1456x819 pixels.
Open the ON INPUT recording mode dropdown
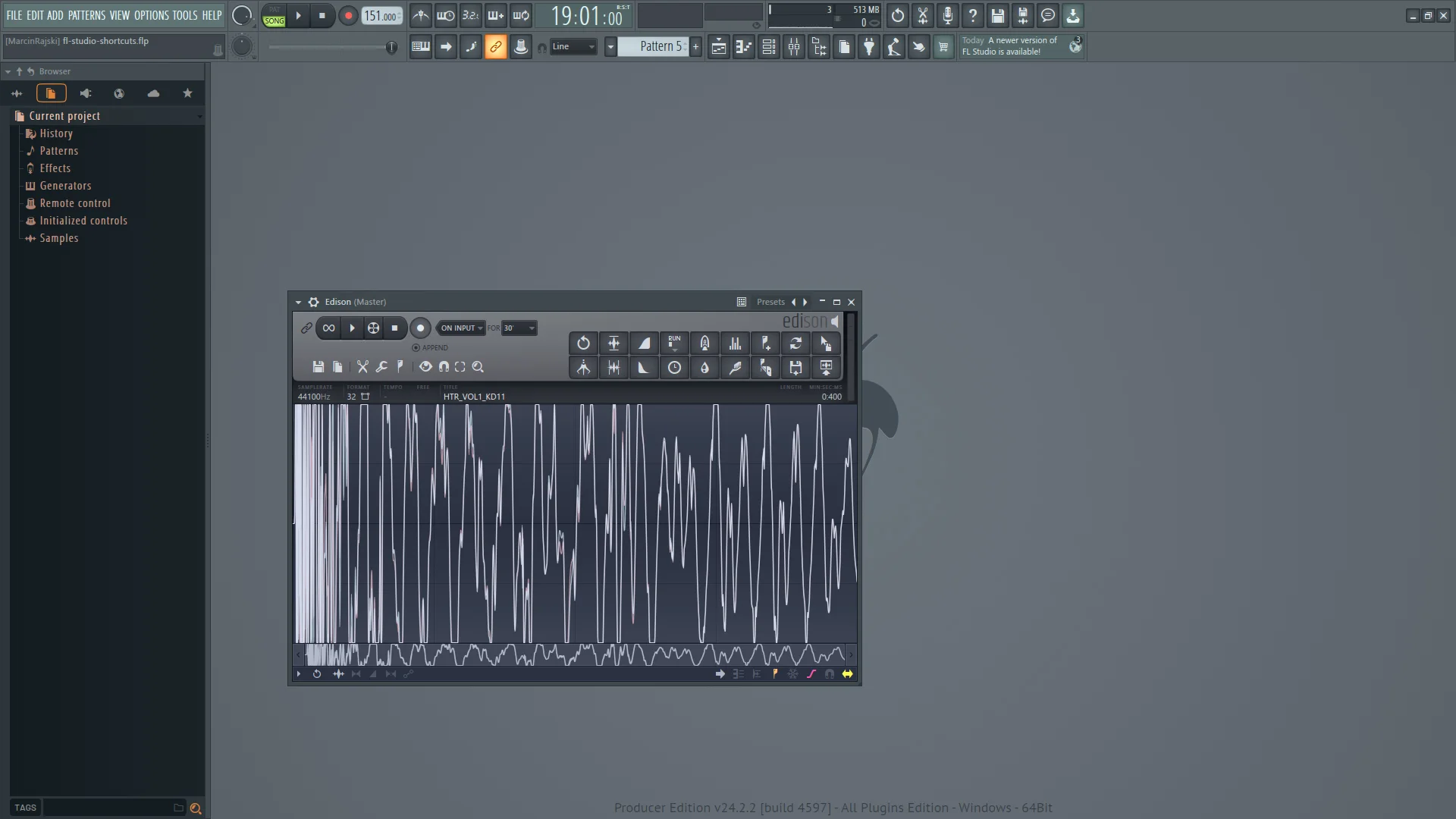pos(461,328)
